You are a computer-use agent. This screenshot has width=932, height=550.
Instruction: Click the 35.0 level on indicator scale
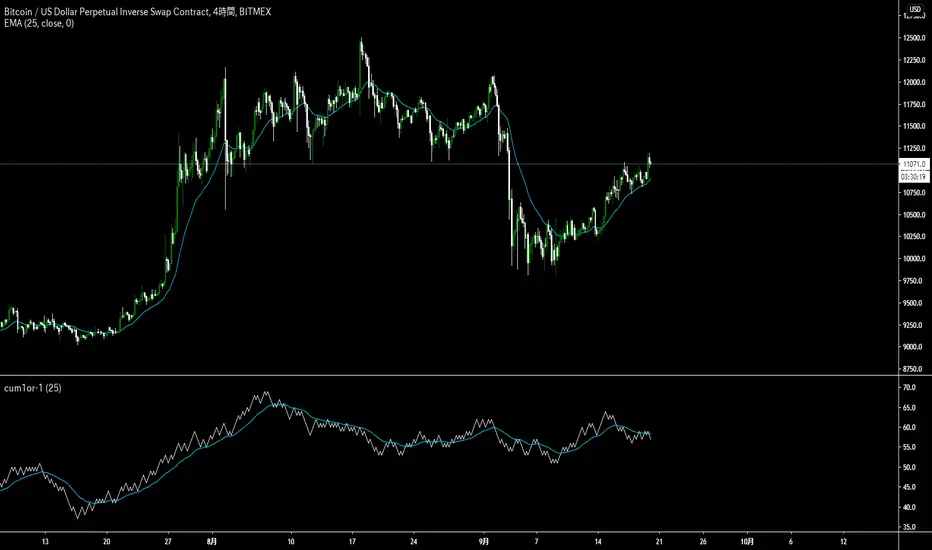[909, 527]
